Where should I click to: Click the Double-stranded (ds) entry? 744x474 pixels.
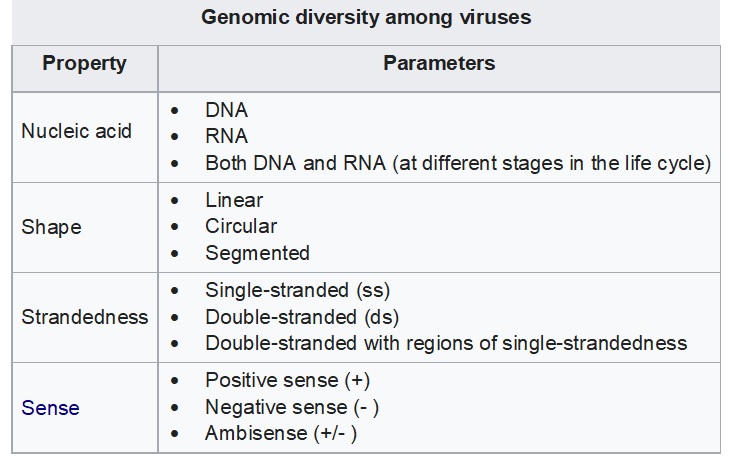(302, 317)
